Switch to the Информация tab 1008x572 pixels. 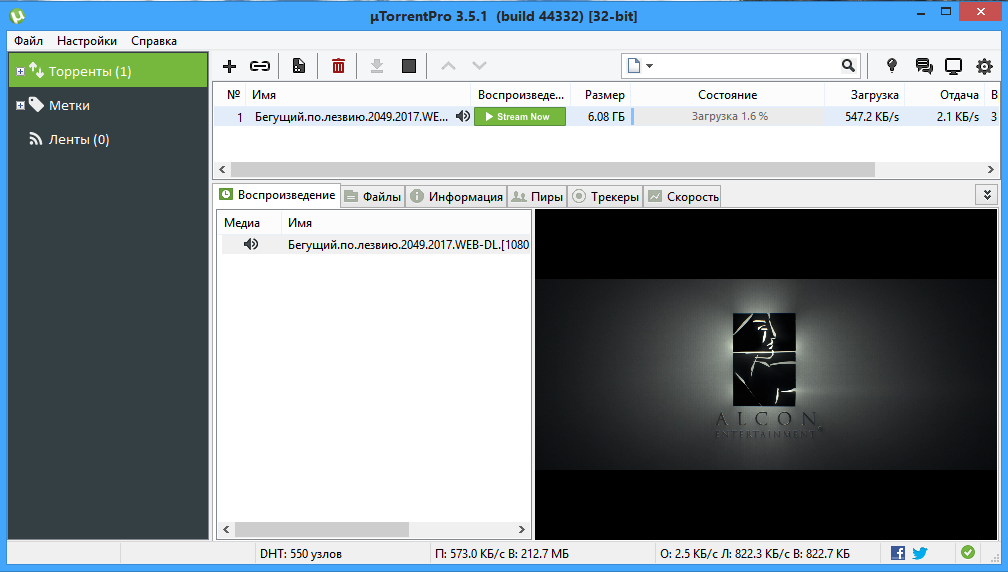(x=456, y=197)
